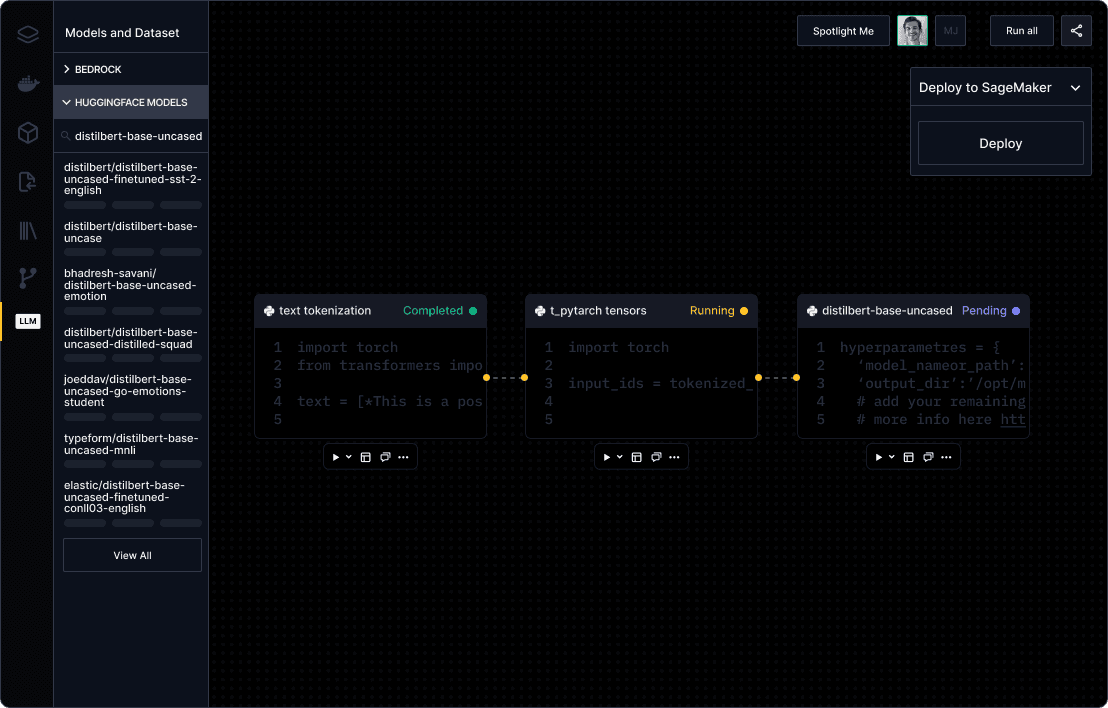1108x708 pixels.
Task: Click the text tokenization node title
Action: [325, 311]
